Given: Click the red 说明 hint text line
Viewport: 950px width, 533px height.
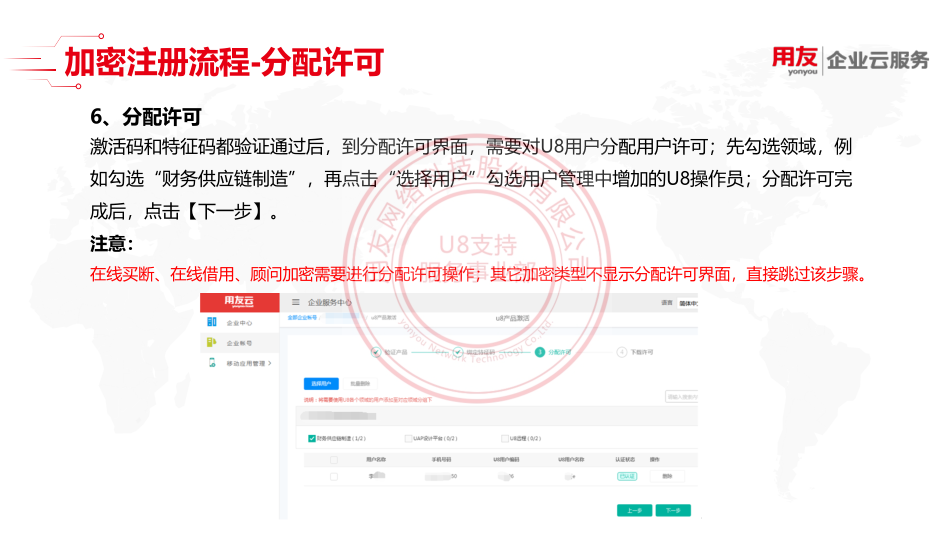Looking at the screenshot, I should 368,400.
